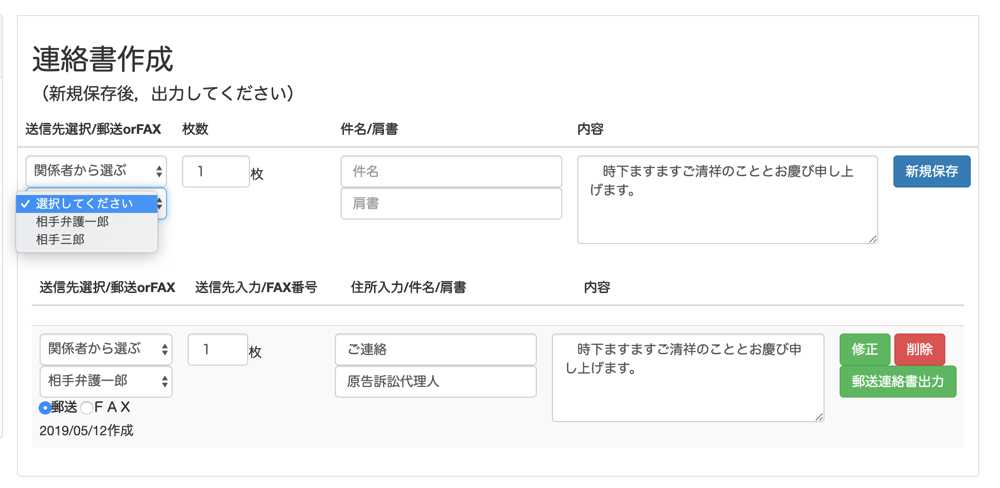Click the saved row's 枚数 number field

[x=217, y=349]
